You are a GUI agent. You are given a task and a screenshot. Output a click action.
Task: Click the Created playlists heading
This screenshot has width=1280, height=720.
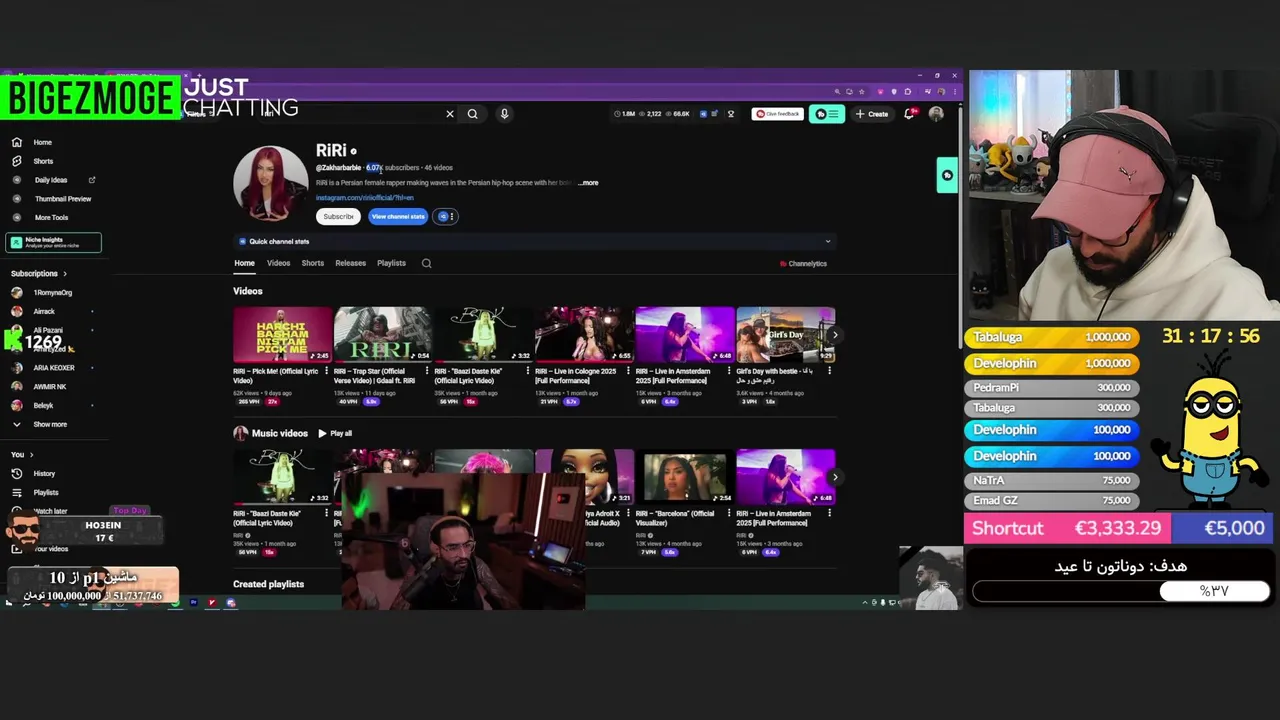268,584
